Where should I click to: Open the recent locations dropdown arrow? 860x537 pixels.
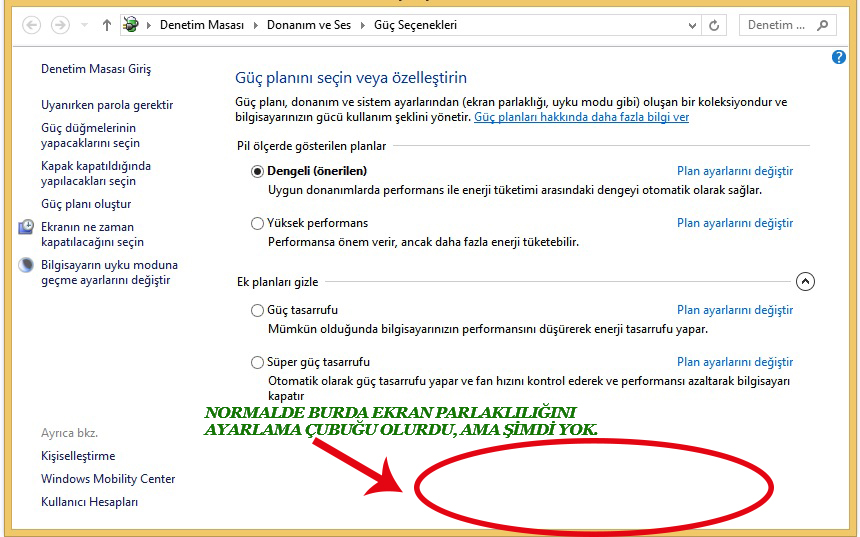point(84,25)
